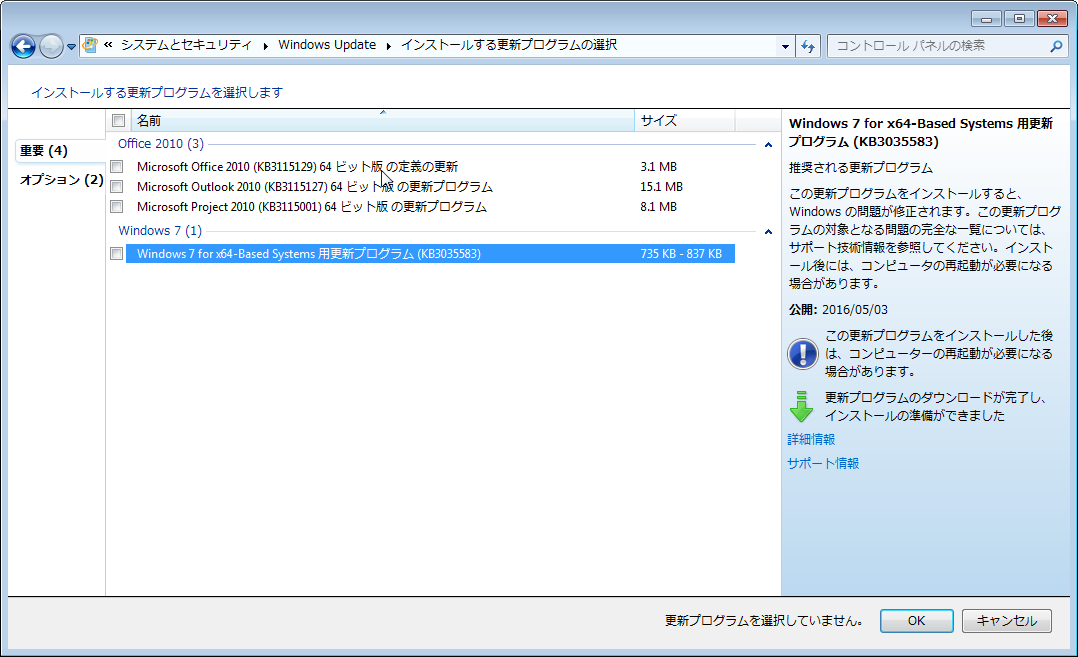The width and height of the screenshot is (1078, 657).
Task: Open the 詳細情報 link
Action: click(811, 439)
